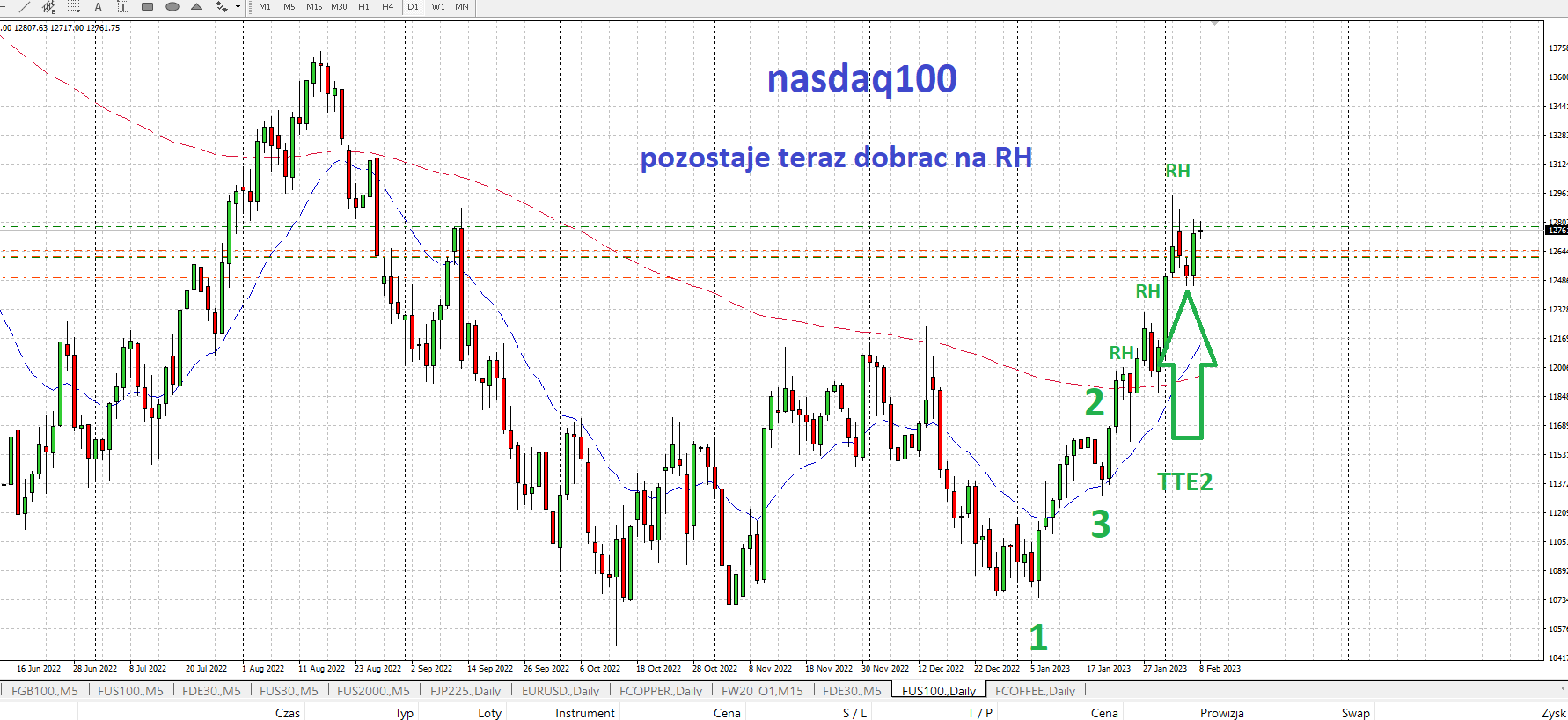Open the FDE30.,M5 tab right of FW20

(x=852, y=691)
